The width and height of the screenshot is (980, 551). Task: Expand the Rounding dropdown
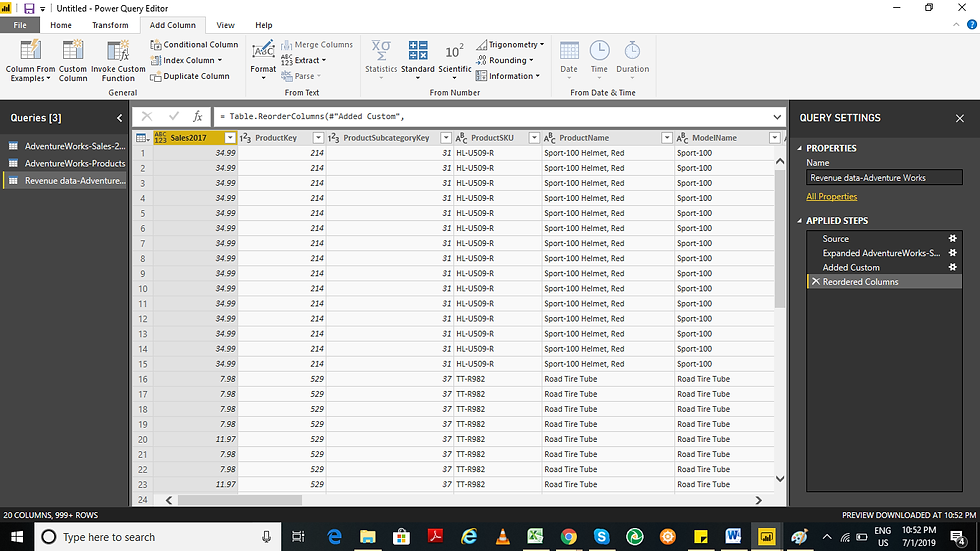coord(505,60)
